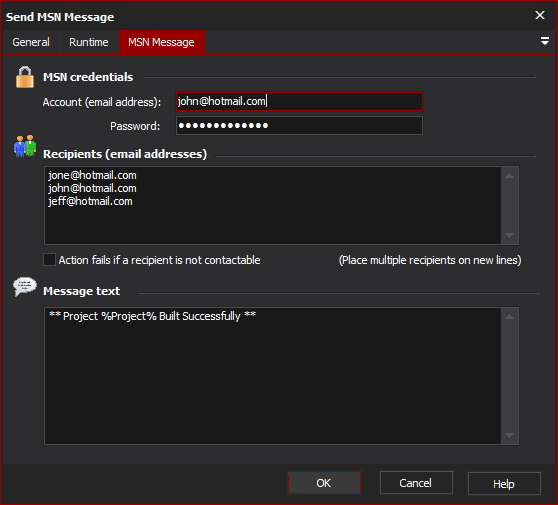Click the Action fails if recipient label
Viewport: 558px width, 505px height.
pyautogui.click(x=159, y=260)
